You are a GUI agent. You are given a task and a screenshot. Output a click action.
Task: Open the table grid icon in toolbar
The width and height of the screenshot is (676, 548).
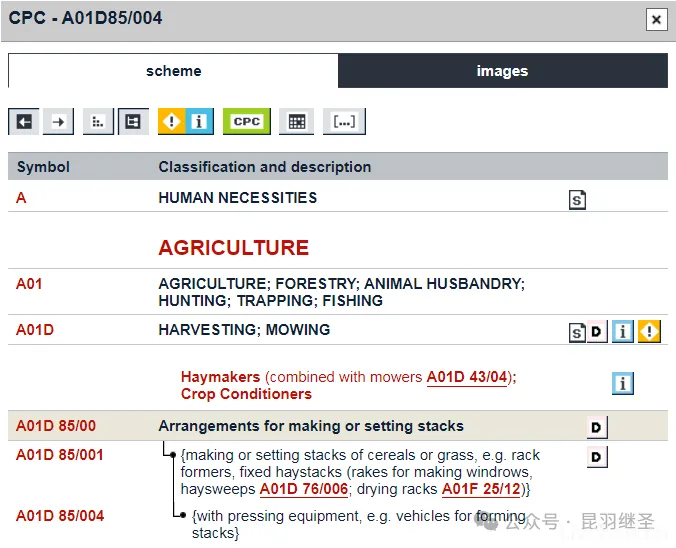pyautogui.click(x=296, y=121)
